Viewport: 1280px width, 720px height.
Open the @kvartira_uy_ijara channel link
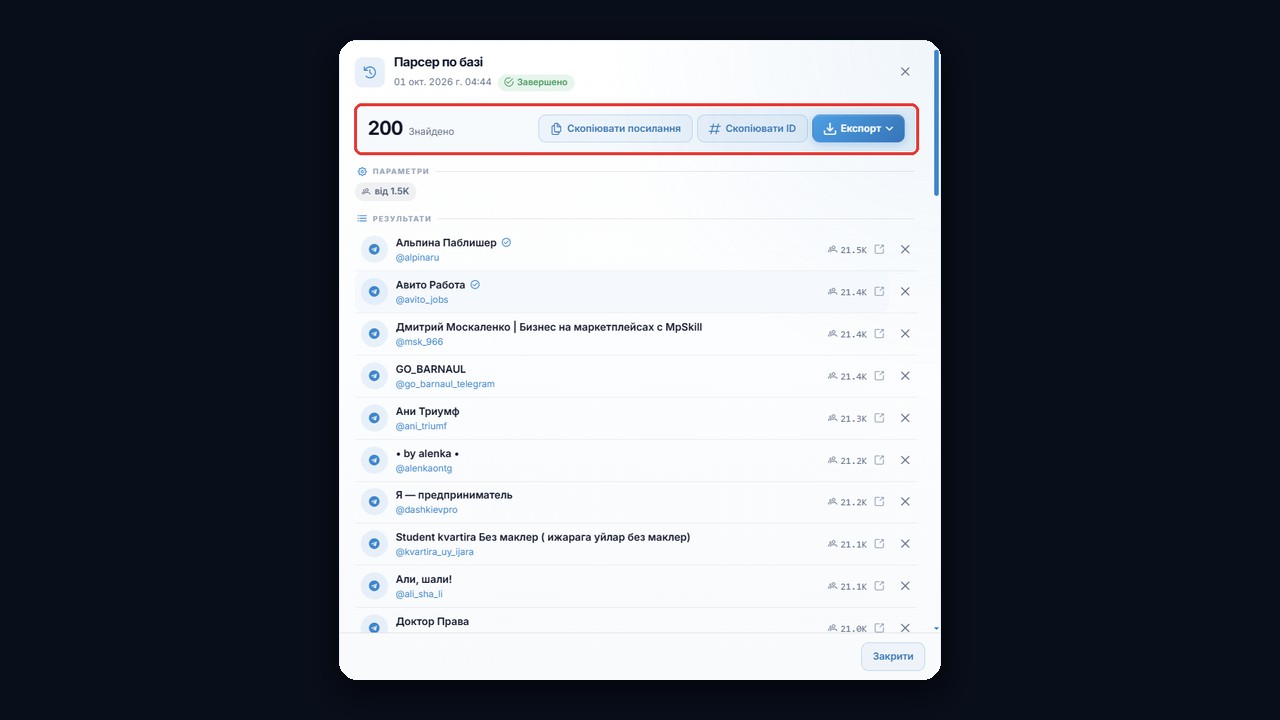click(x=435, y=552)
